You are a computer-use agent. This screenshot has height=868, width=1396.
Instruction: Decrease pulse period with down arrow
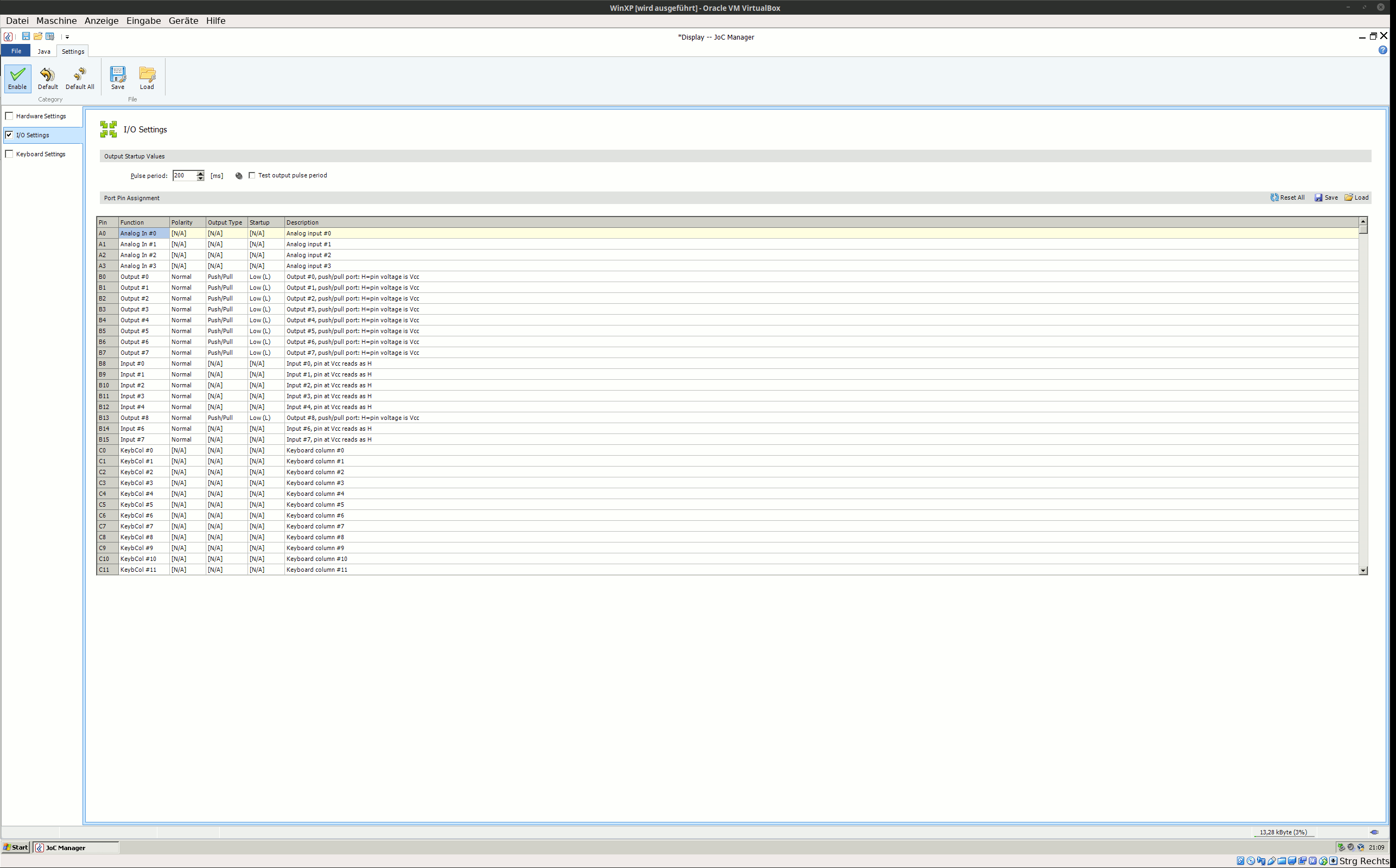pyautogui.click(x=200, y=178)
